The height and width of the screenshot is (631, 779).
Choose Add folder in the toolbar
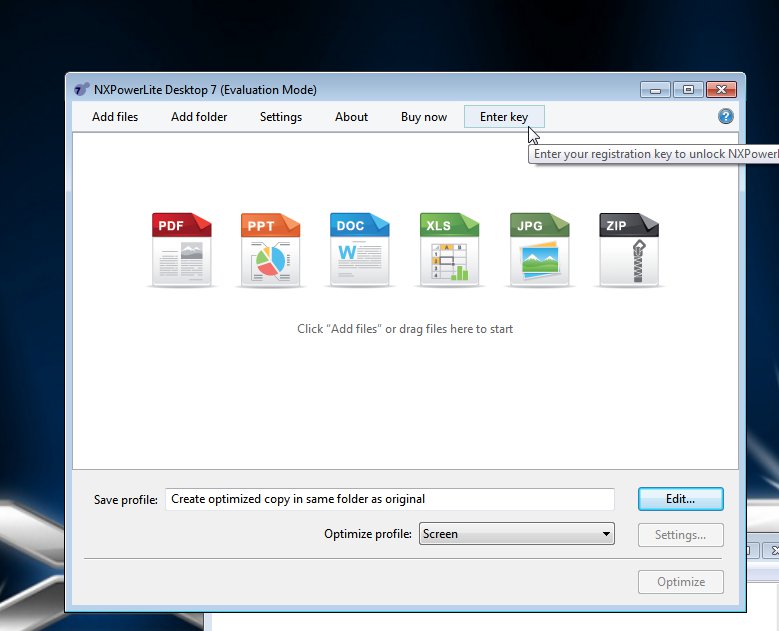199,117
